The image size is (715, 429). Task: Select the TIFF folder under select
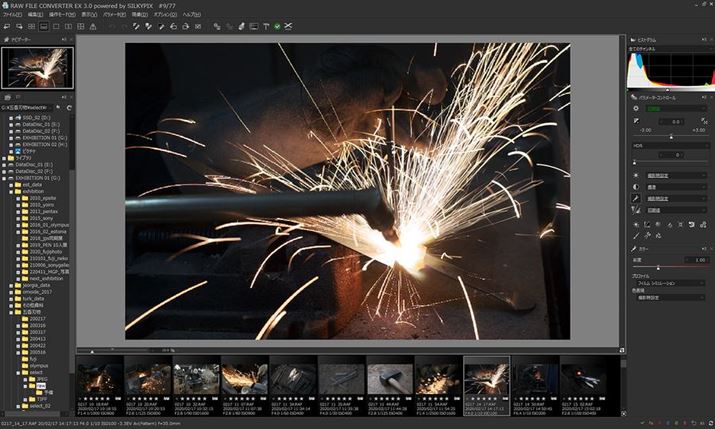[41, 399]
